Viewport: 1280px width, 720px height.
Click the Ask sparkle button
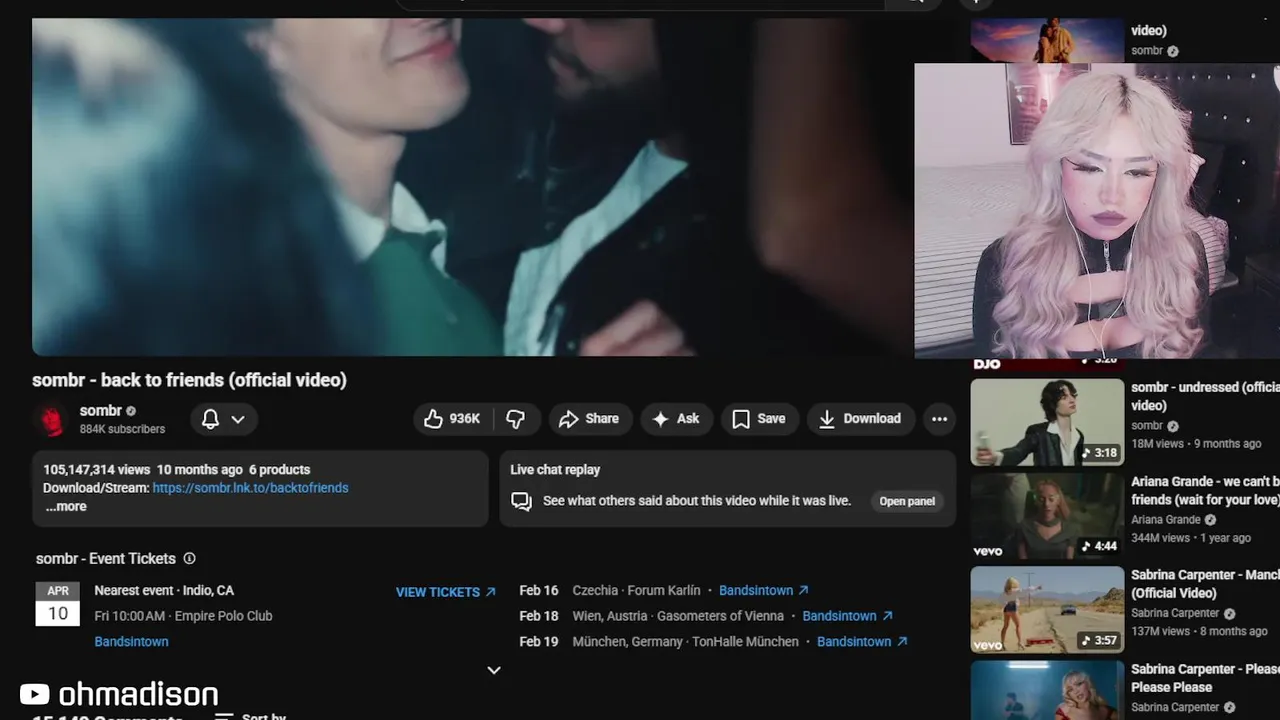coord(676,419)
